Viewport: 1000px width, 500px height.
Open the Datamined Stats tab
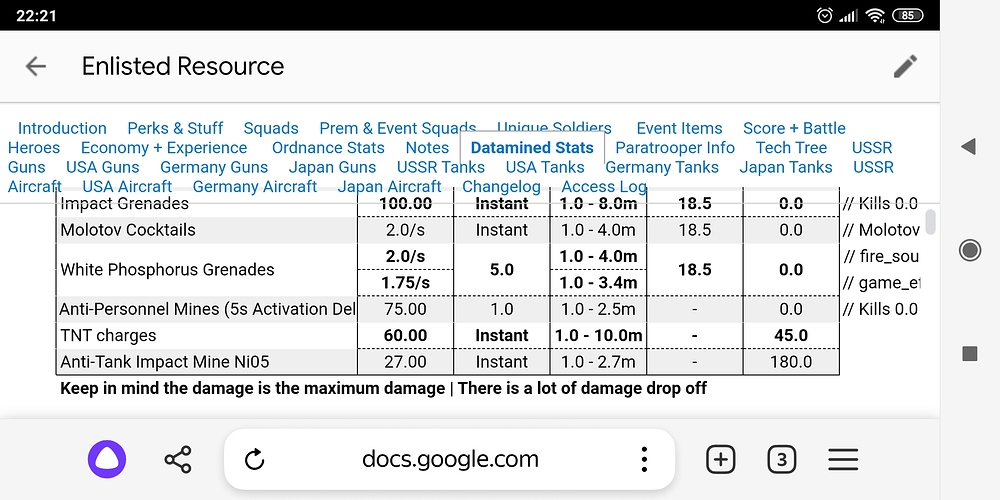(532, 147)
